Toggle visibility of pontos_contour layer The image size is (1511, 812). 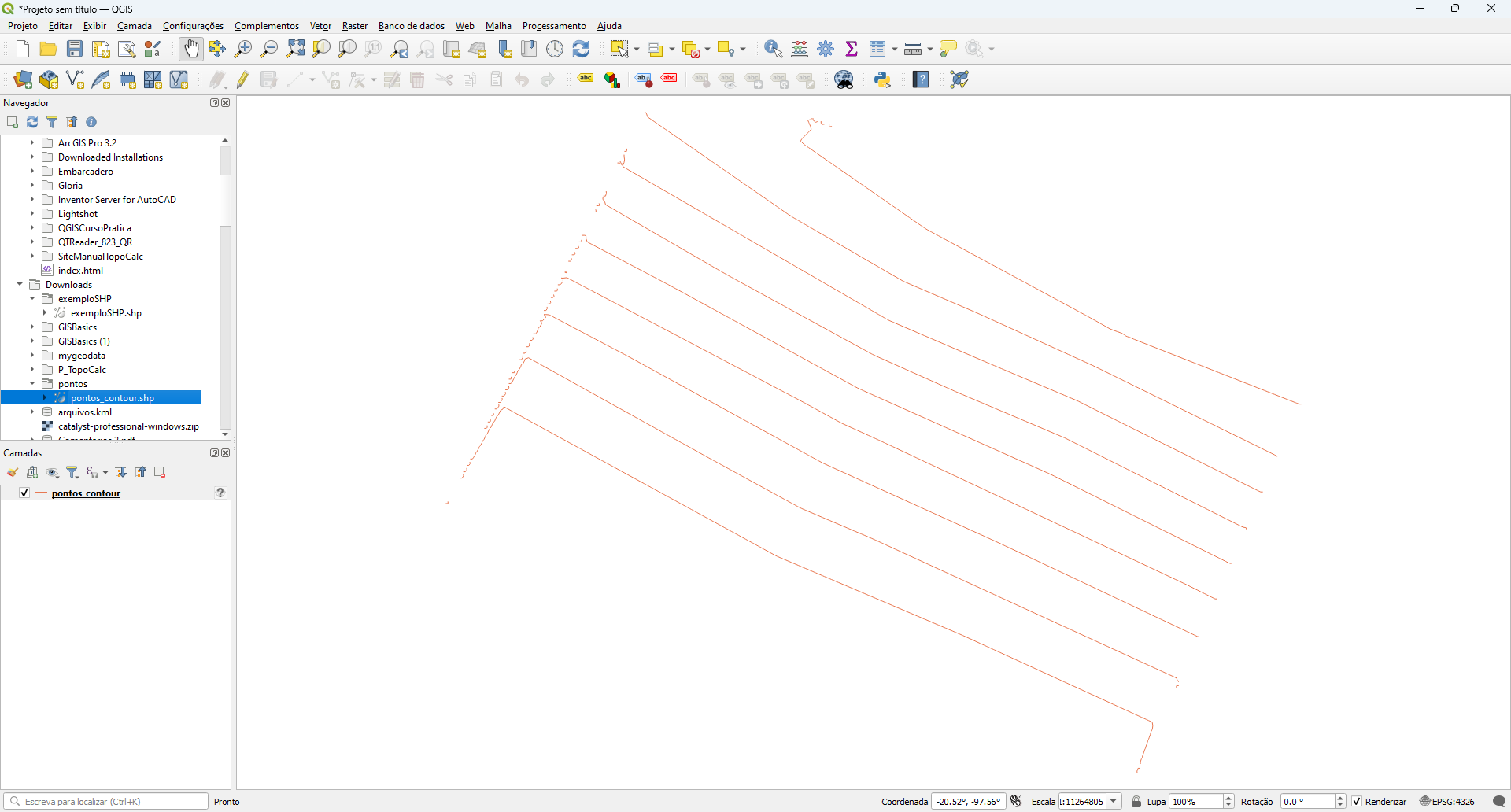(24, 493)
